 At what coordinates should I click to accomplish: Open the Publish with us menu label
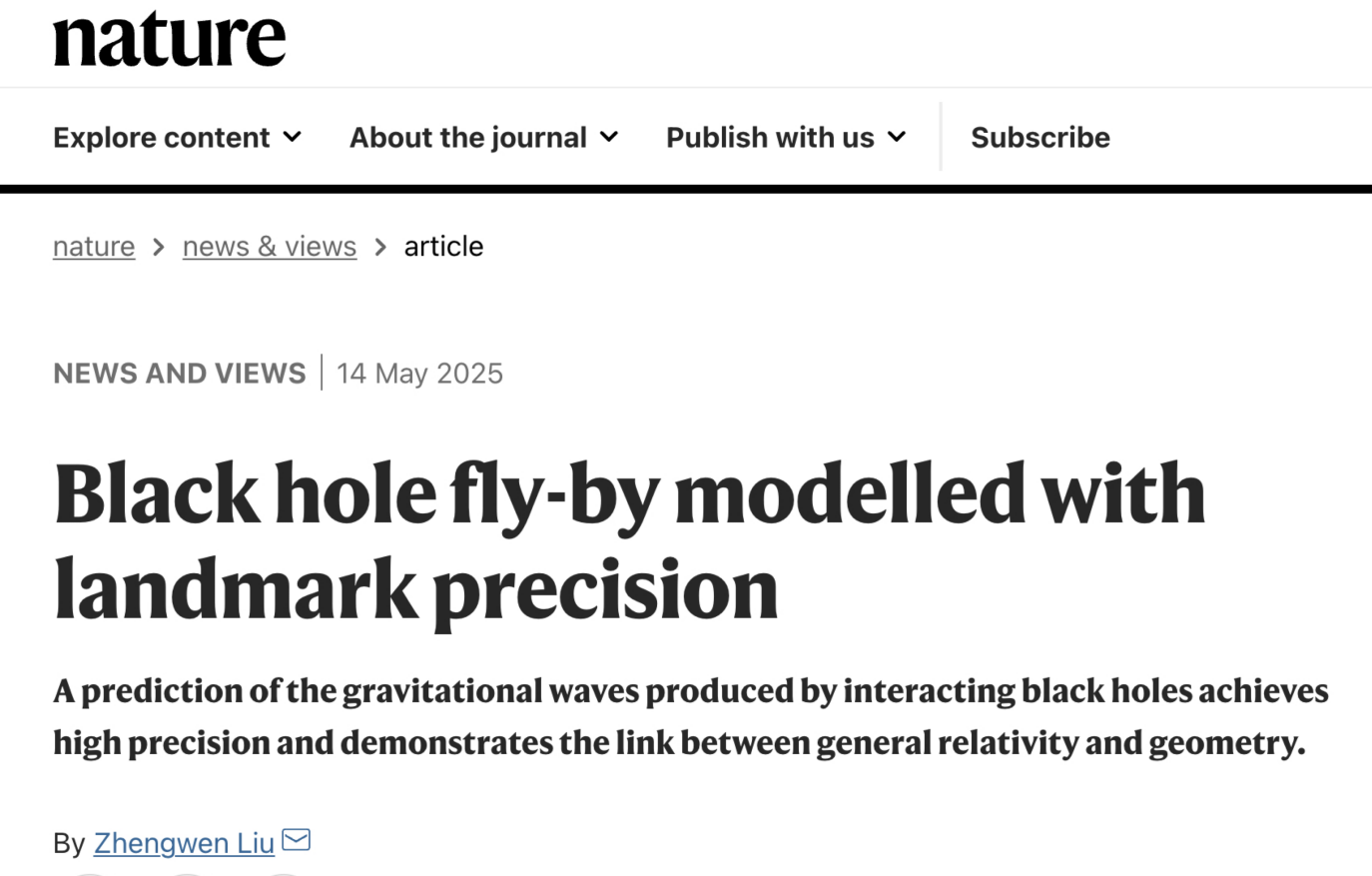click(770, 137)
